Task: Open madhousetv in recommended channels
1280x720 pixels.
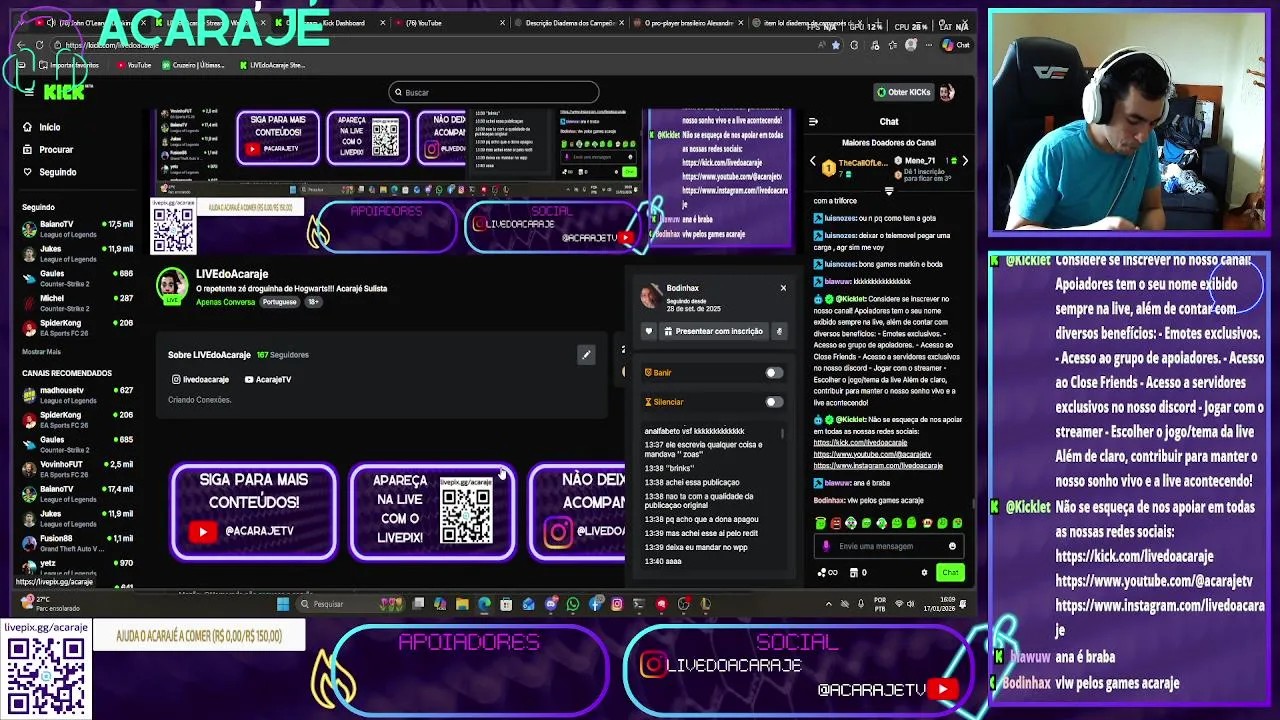Action: click(x=78, y=395)
